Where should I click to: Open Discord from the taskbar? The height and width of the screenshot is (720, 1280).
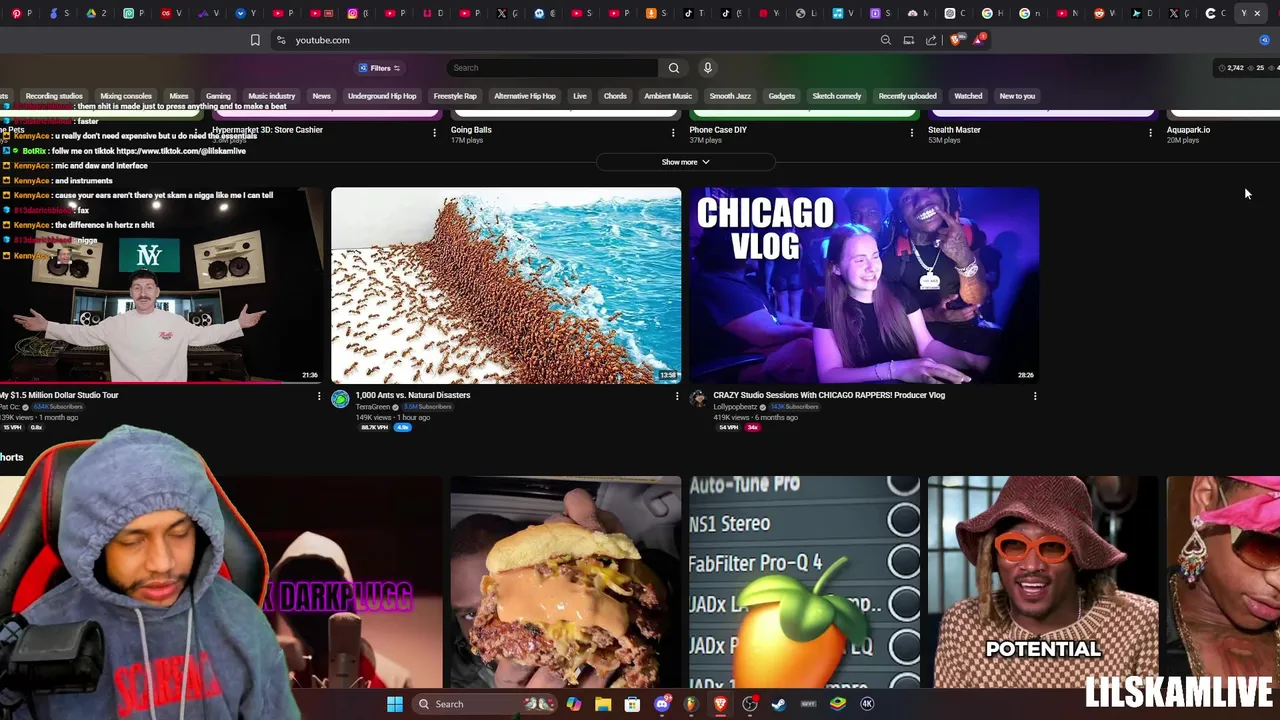point(662,704)
